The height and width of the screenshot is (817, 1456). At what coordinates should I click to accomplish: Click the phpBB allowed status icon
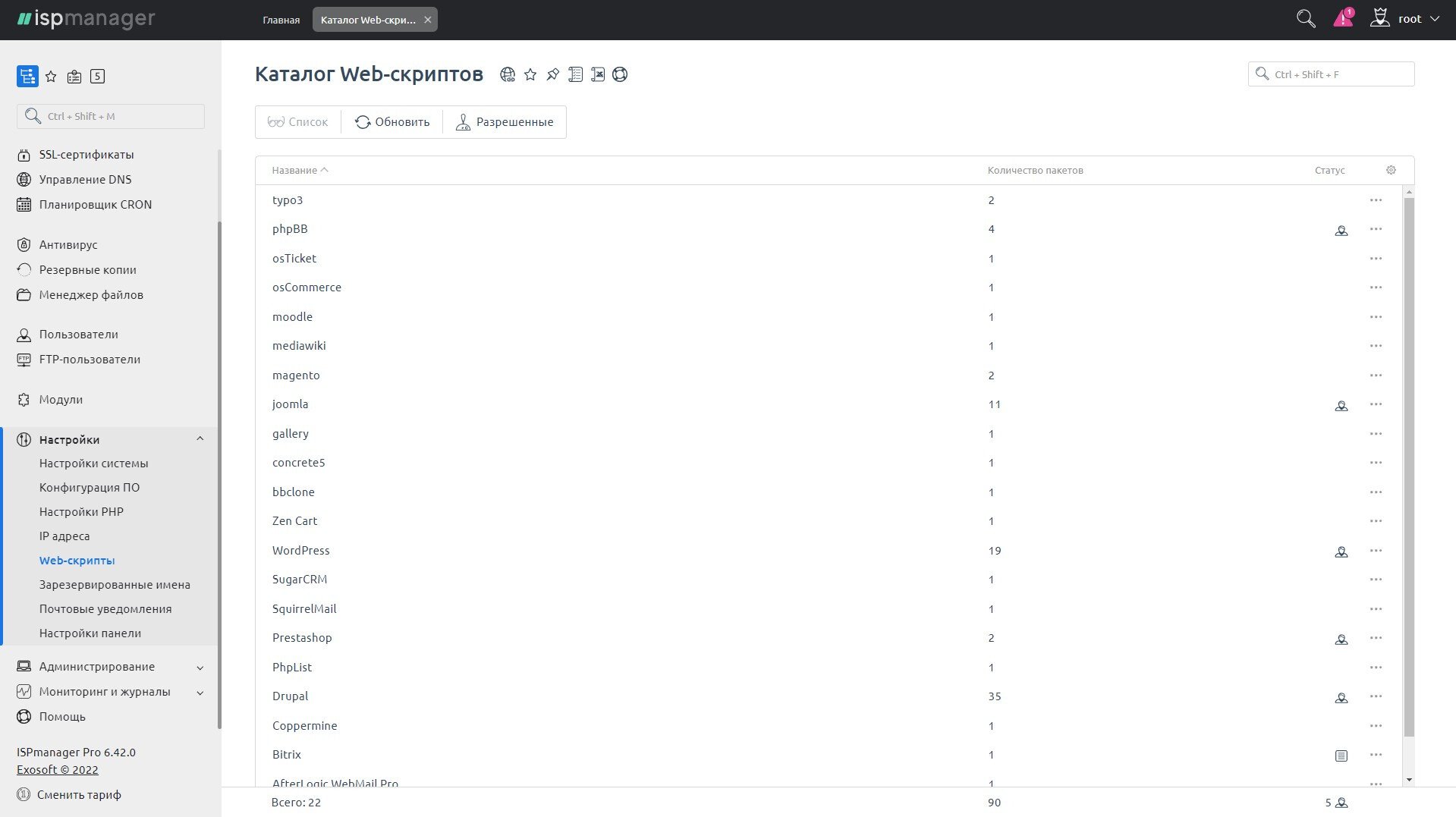[x=1341, y=230]
